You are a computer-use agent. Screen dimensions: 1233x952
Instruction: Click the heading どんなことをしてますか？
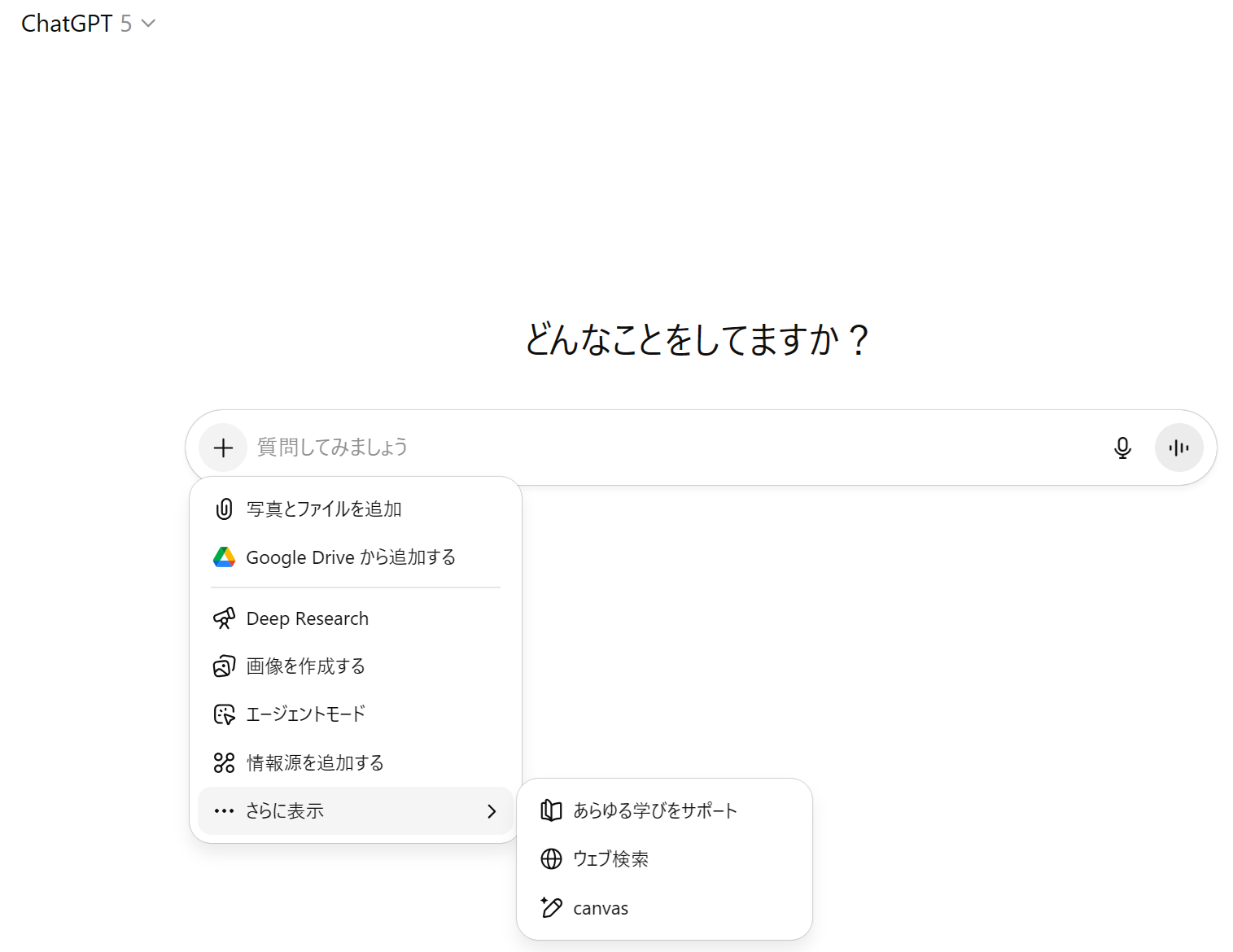[697, 340]
